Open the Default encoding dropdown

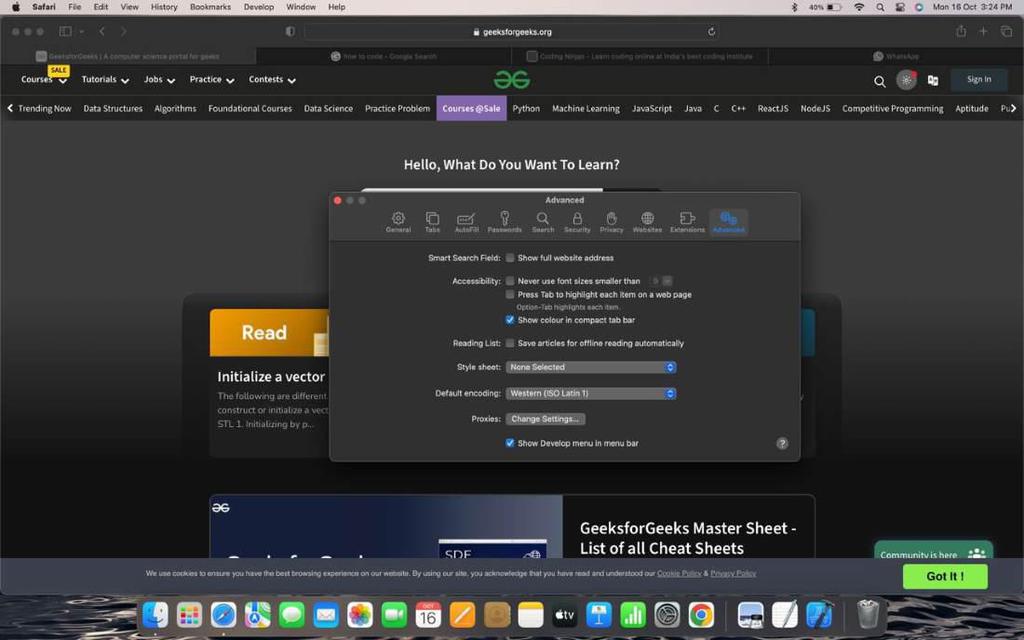click(x=590, y=393)
